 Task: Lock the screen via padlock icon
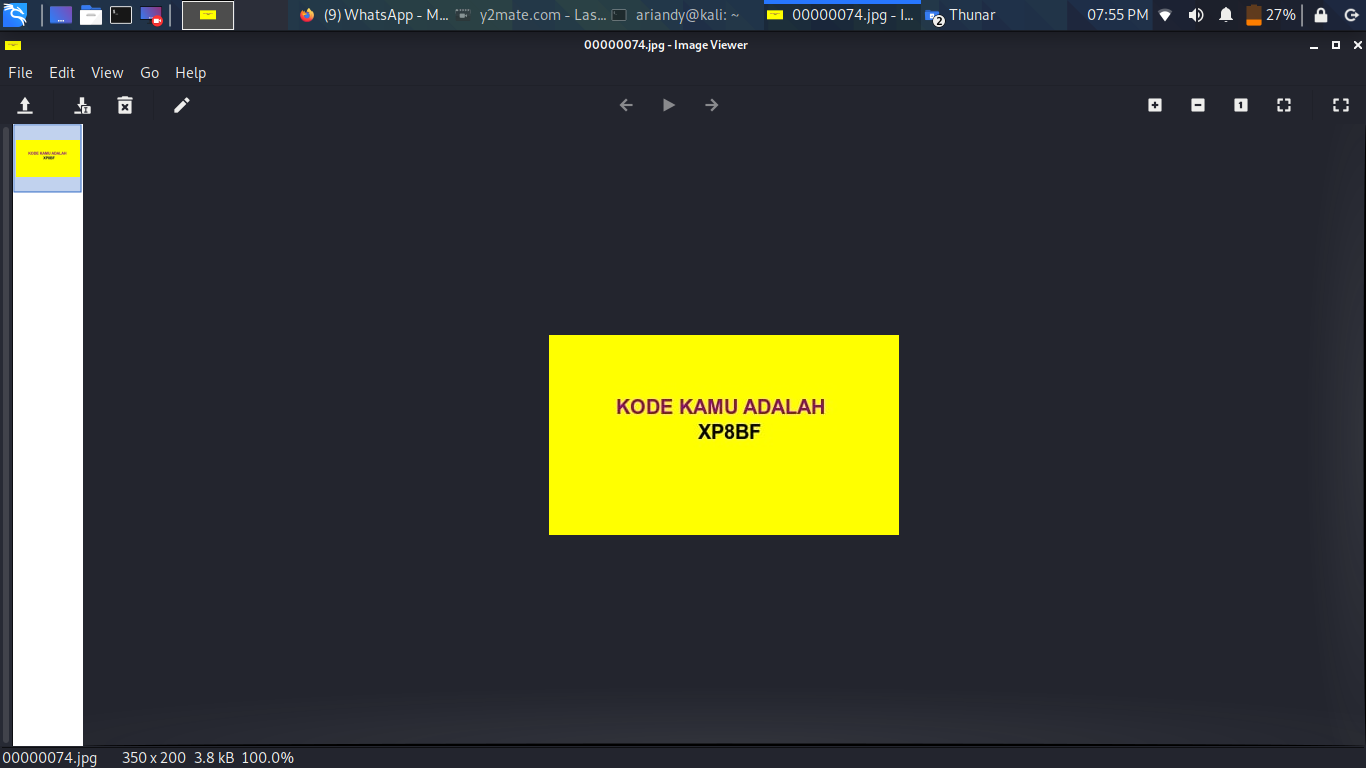pos(1321,15)
